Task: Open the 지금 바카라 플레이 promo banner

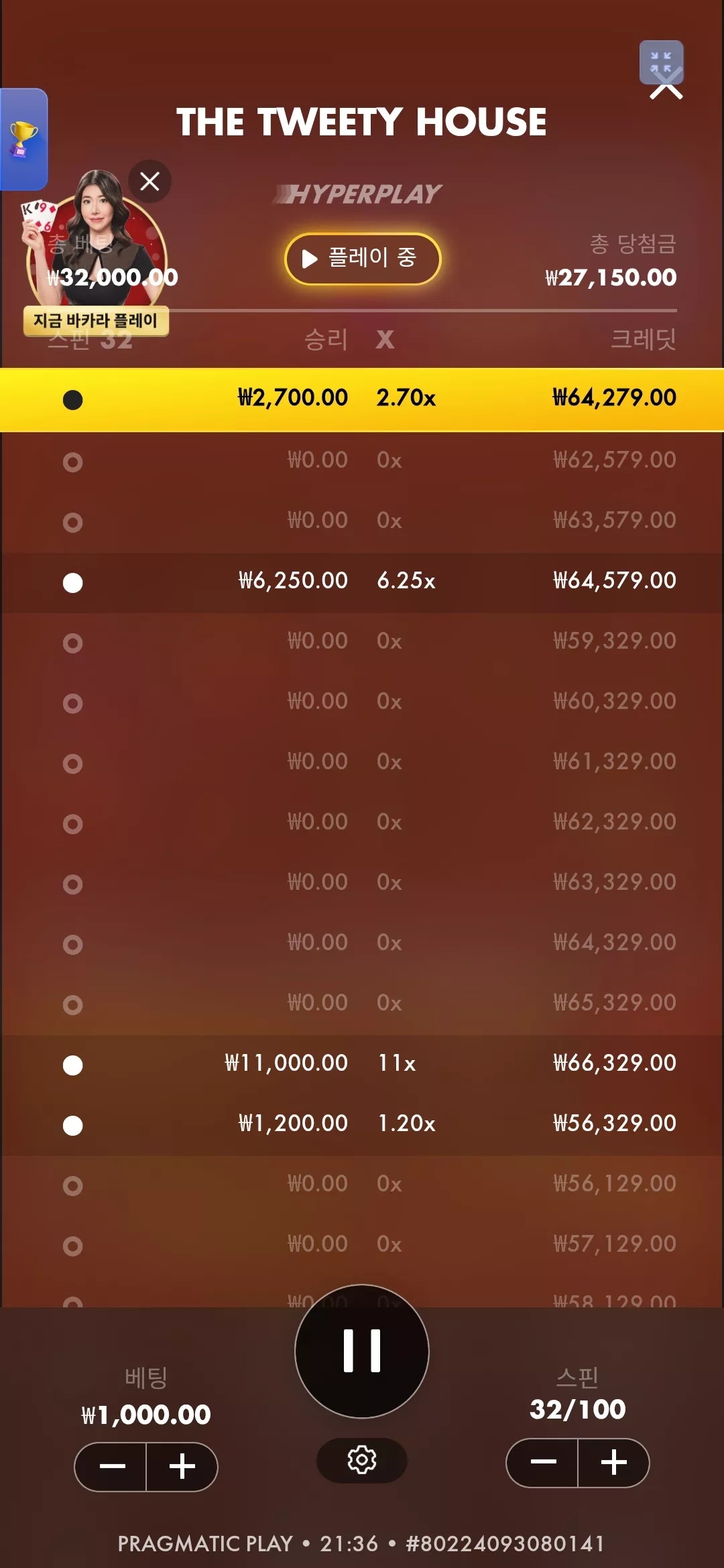Action: (x=96, y=321)
